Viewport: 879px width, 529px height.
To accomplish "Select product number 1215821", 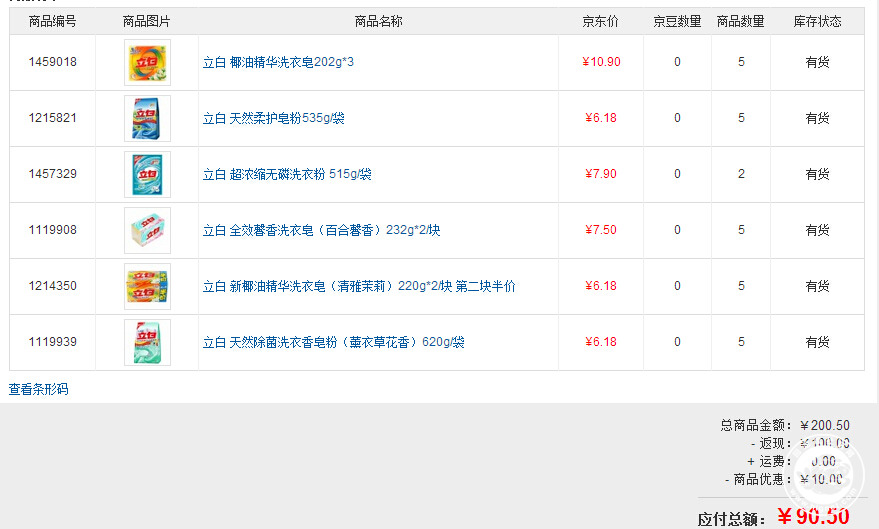I will coord(53,118).
